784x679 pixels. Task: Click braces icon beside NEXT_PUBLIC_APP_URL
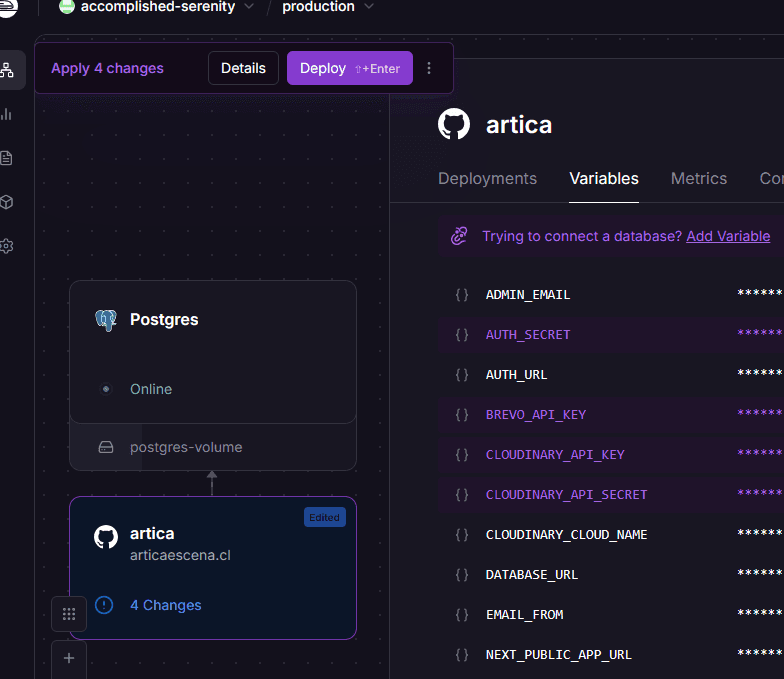point(462,654)
